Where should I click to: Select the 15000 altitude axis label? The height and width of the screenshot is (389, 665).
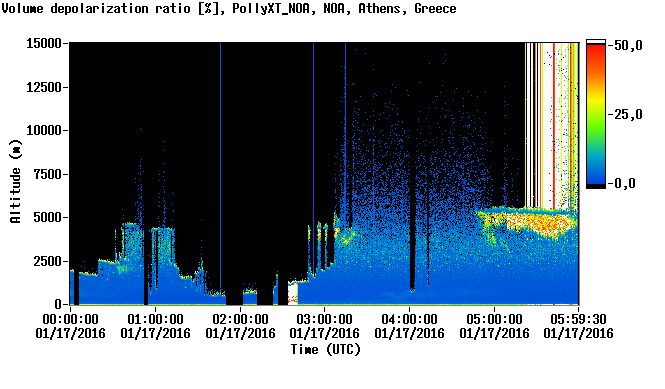44,43
